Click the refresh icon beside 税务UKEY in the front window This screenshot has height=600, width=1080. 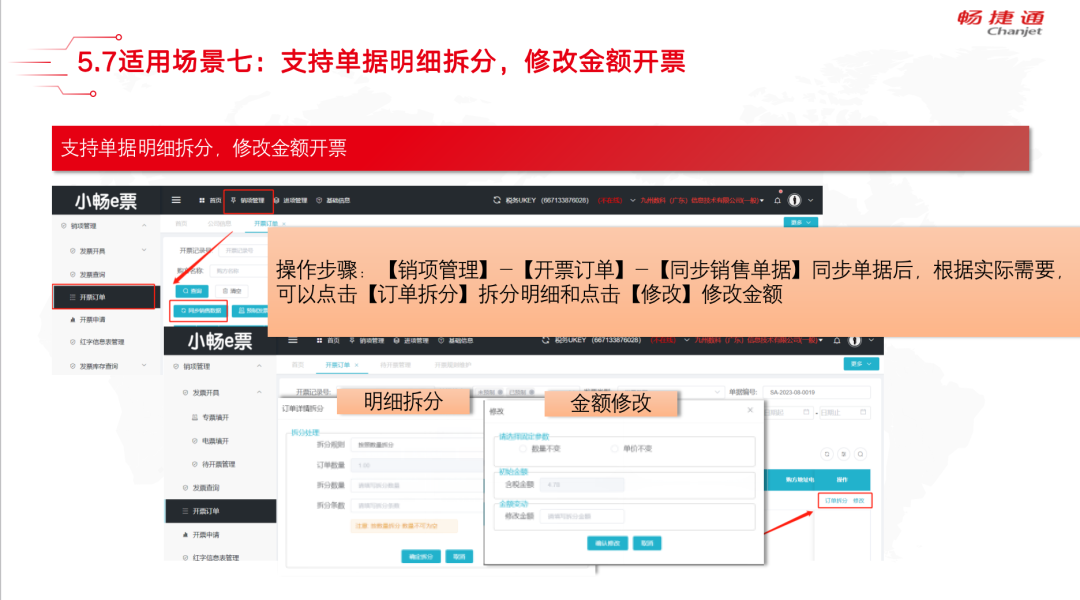546,340
